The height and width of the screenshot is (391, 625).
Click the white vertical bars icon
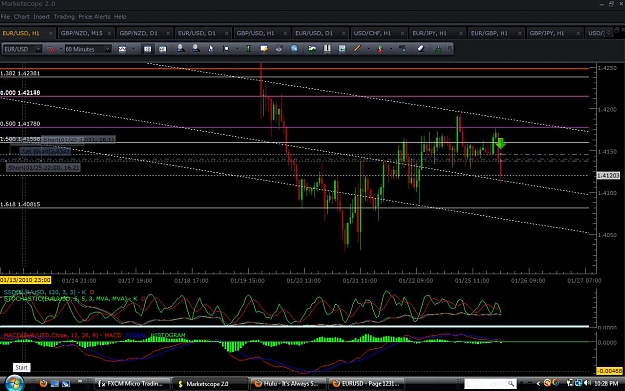click(327, 49)
